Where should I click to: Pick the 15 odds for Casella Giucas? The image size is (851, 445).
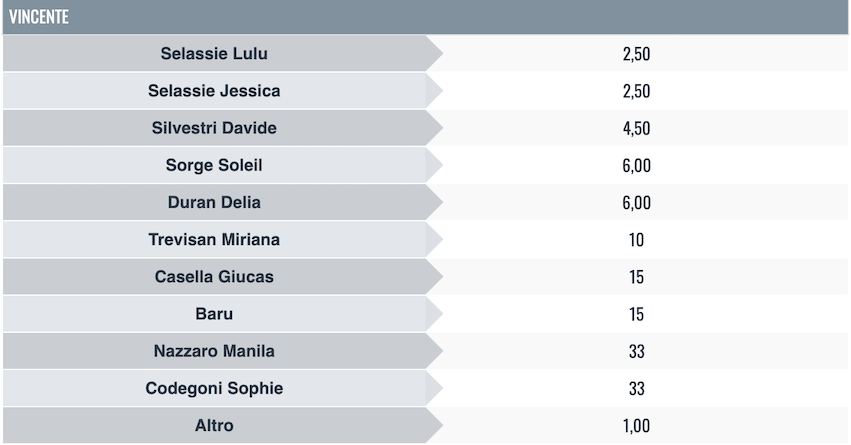tap(636, 277)
